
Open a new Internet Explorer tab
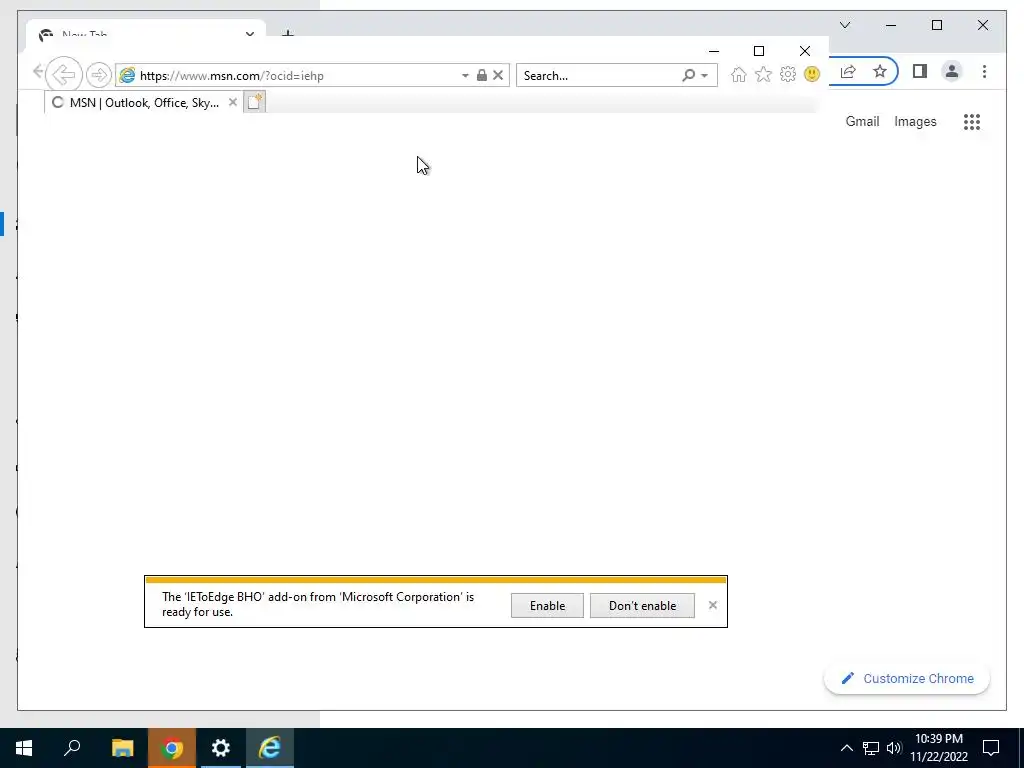pos(255,102)
